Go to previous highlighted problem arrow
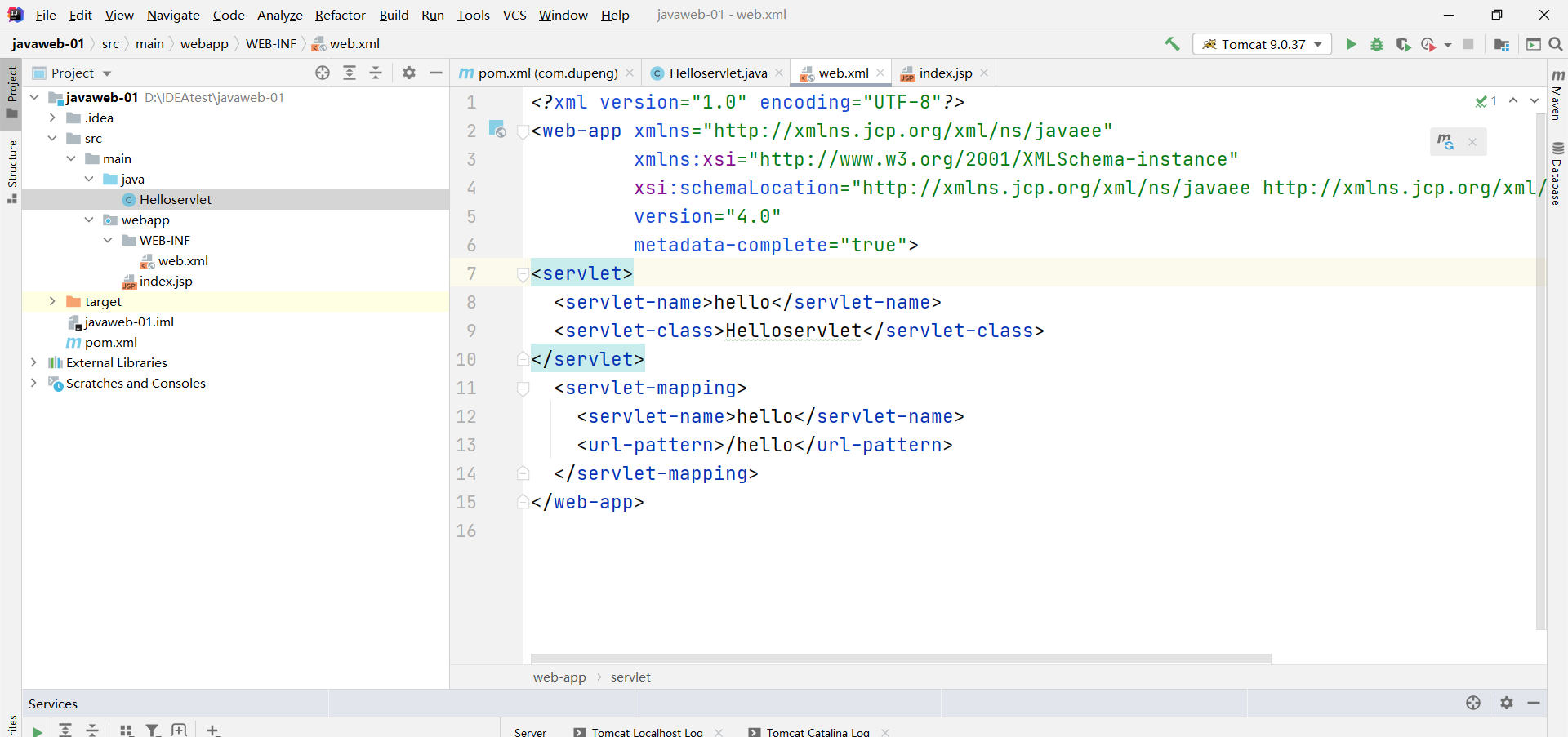This screenshot has height=737, width=1568. tap(1513, 100)
